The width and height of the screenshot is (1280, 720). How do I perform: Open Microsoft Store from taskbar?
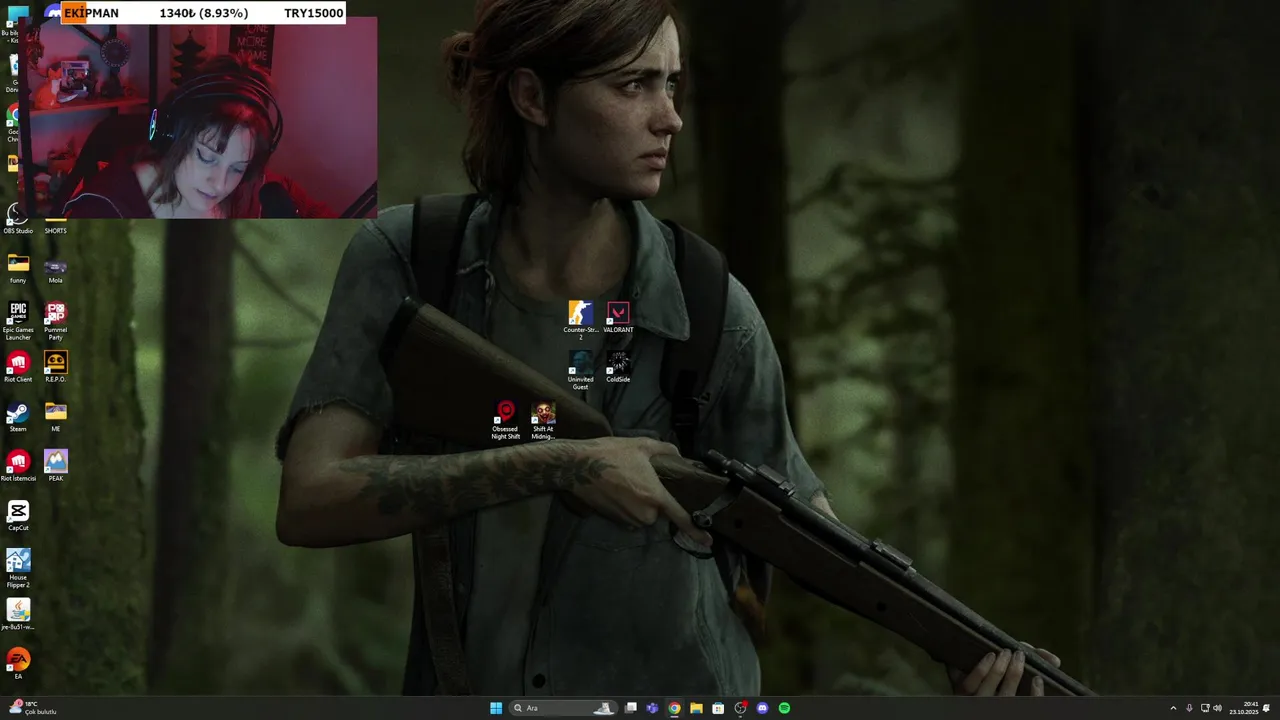718,708
